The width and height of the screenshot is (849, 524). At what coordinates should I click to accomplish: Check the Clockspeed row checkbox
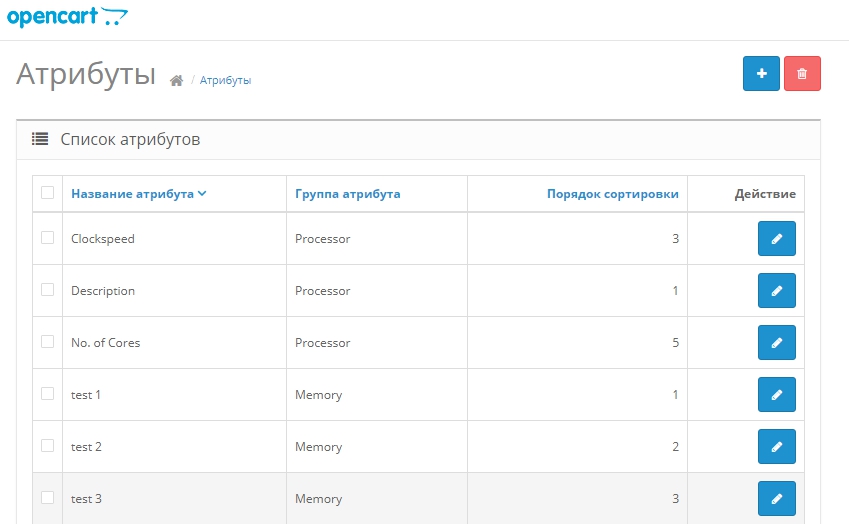coord(47,238)
